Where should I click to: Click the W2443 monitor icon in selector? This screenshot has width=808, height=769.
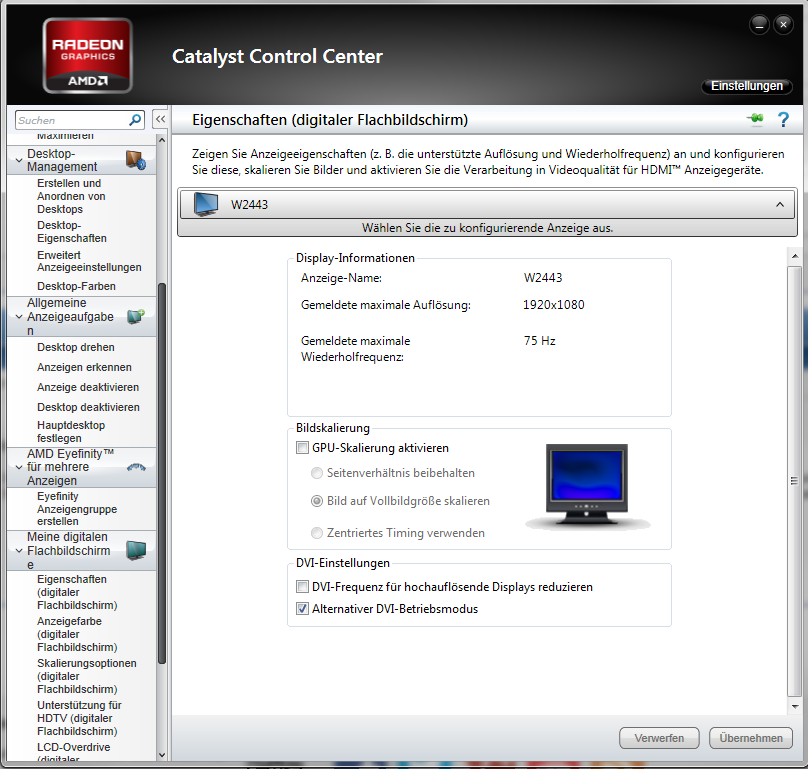coord(206,205)
